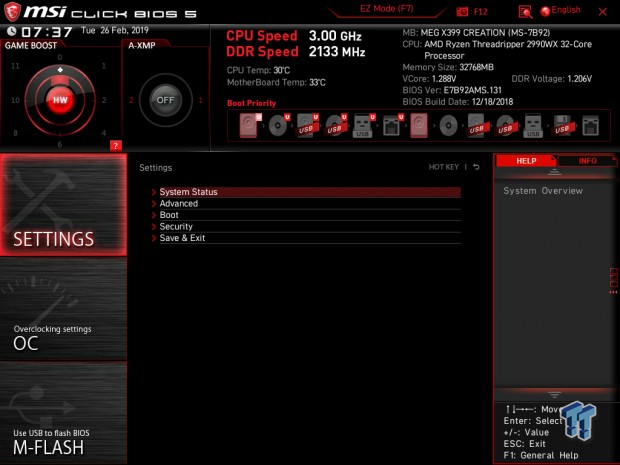This screenshot has height=465, width=620.
Task: Click the help panel bottom scroll handle
Action: point(554,394)
